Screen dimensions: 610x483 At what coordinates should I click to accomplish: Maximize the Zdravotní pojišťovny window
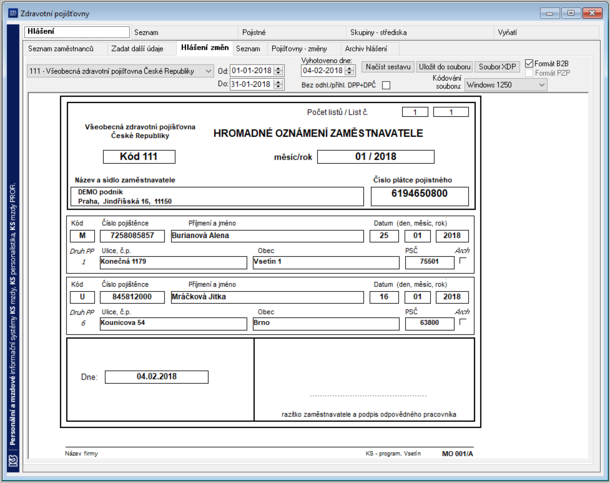tap(571, 14)
